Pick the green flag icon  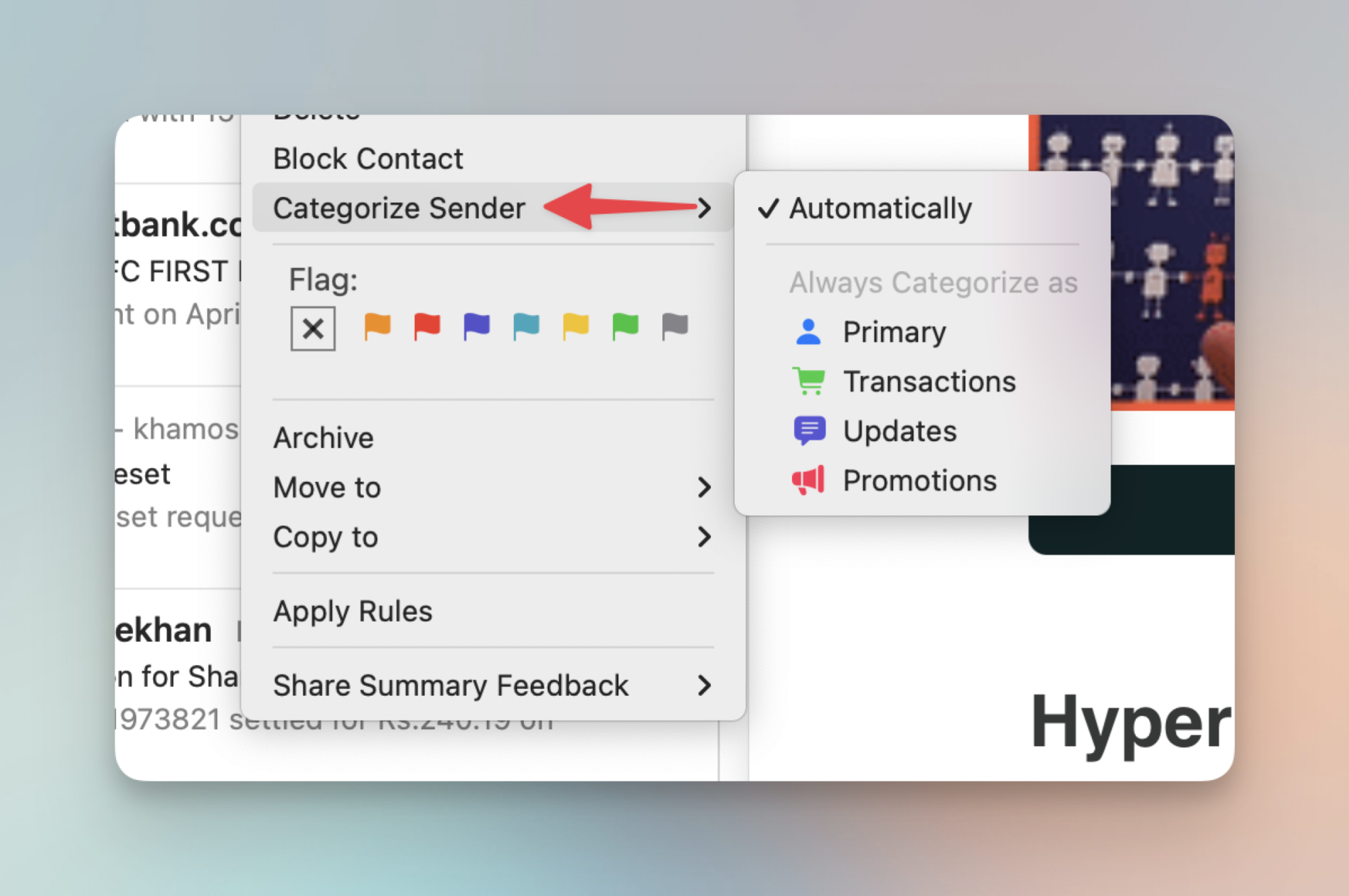click(x=625, y=327)
